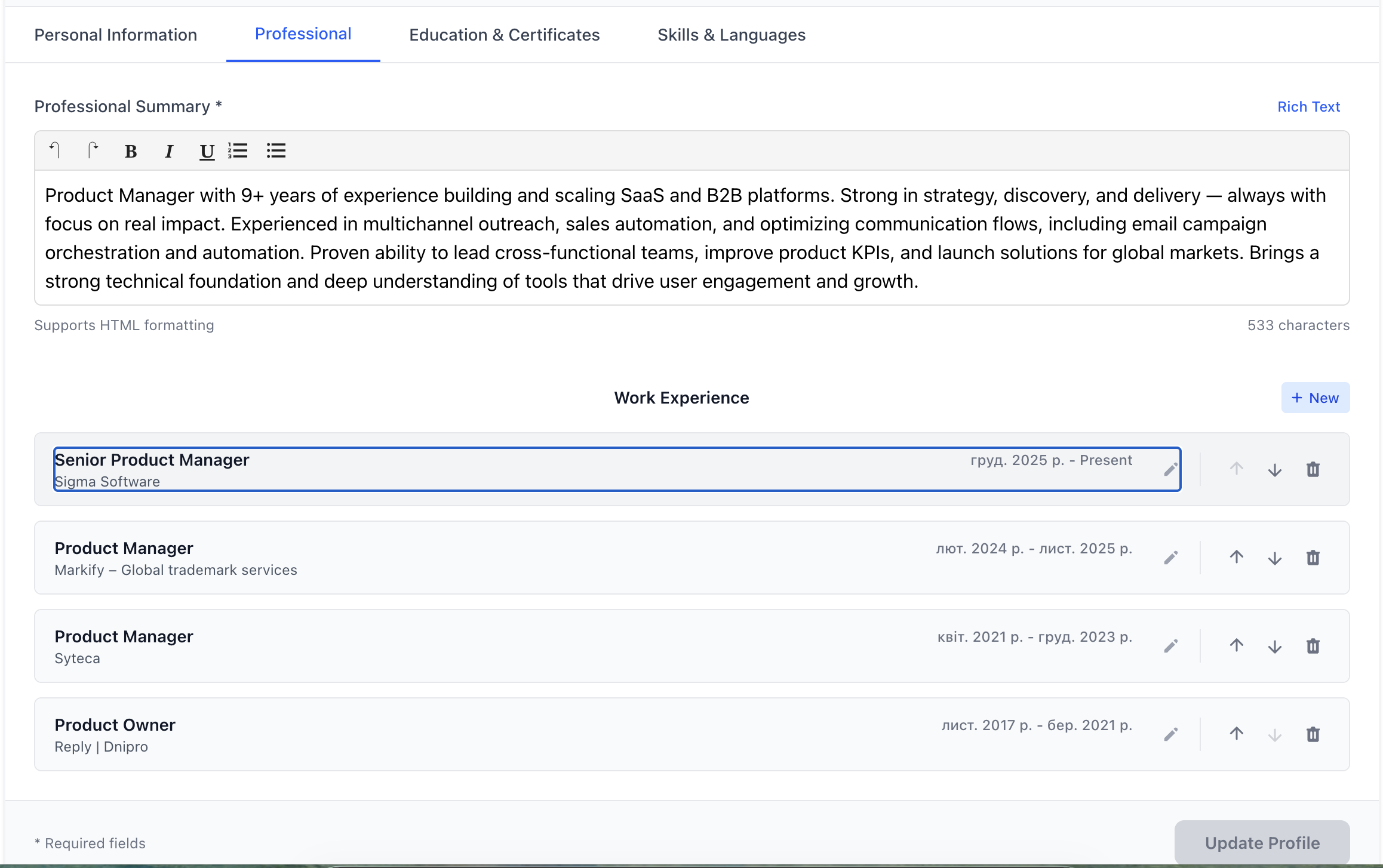Screen dimensions: 1383x868
Task: Click the Rich Text toggle link
Action: point(1309,106)
